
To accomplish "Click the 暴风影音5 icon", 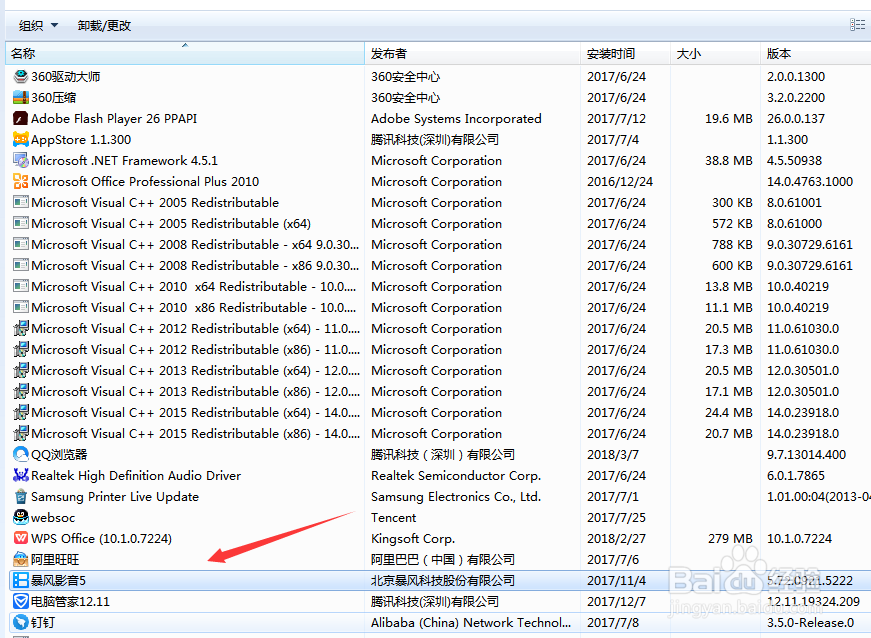I will [x=21, y=580].
